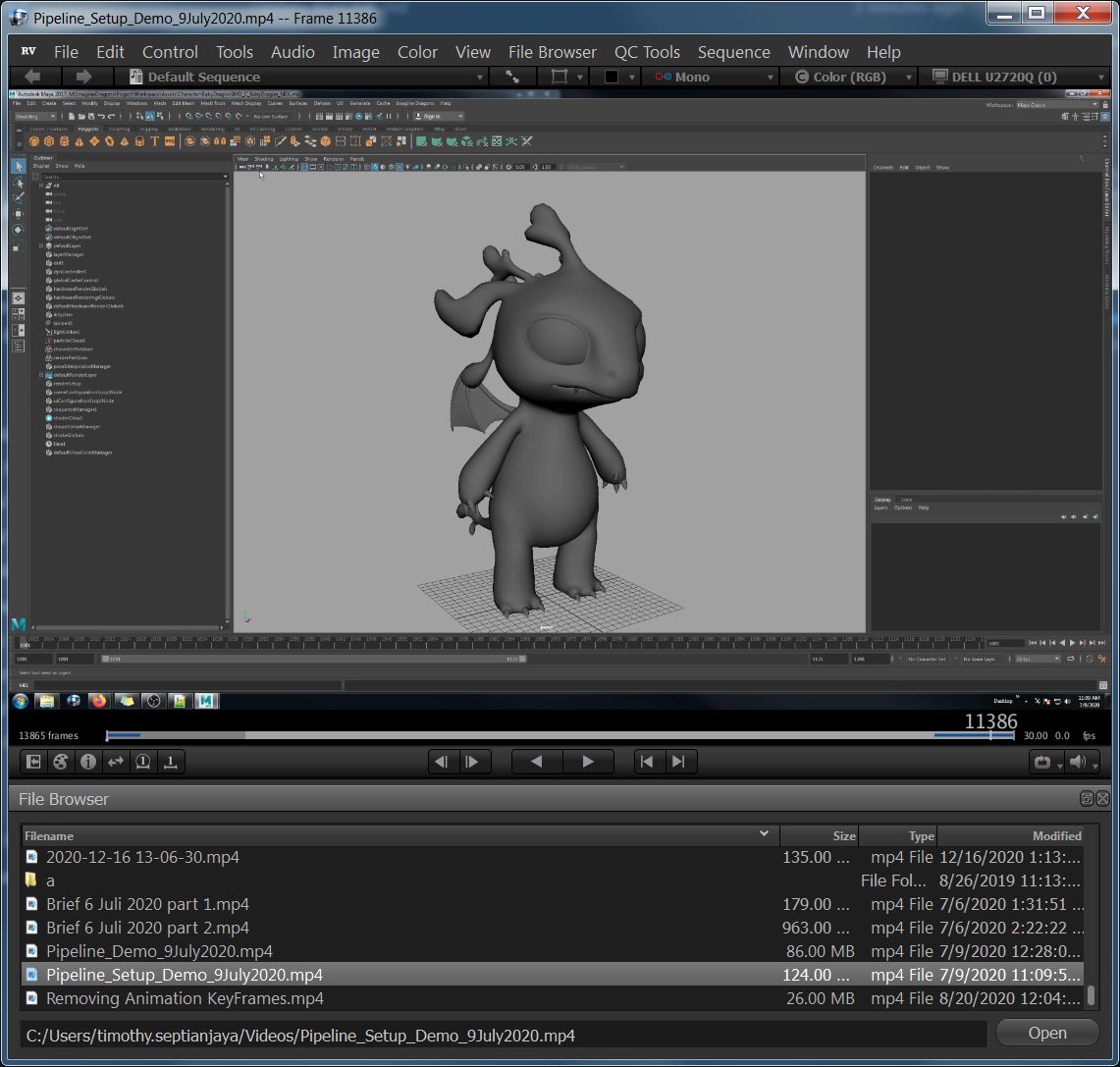Open the Audio menu
1120x1067 pixels.
point(293,52)
